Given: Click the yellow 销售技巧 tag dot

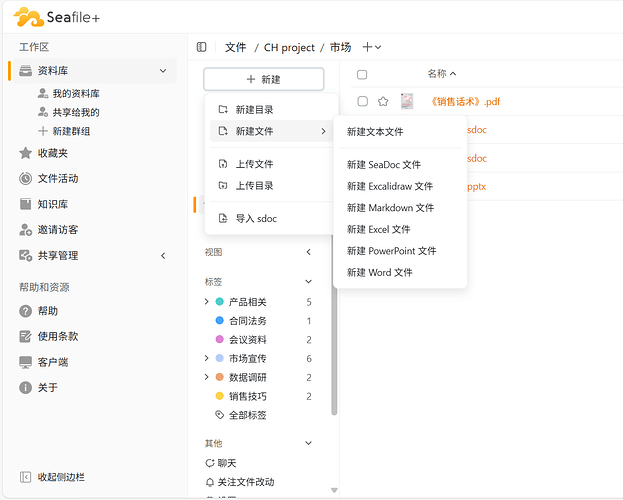Looking at the screenshot, I should pos(219,396).
